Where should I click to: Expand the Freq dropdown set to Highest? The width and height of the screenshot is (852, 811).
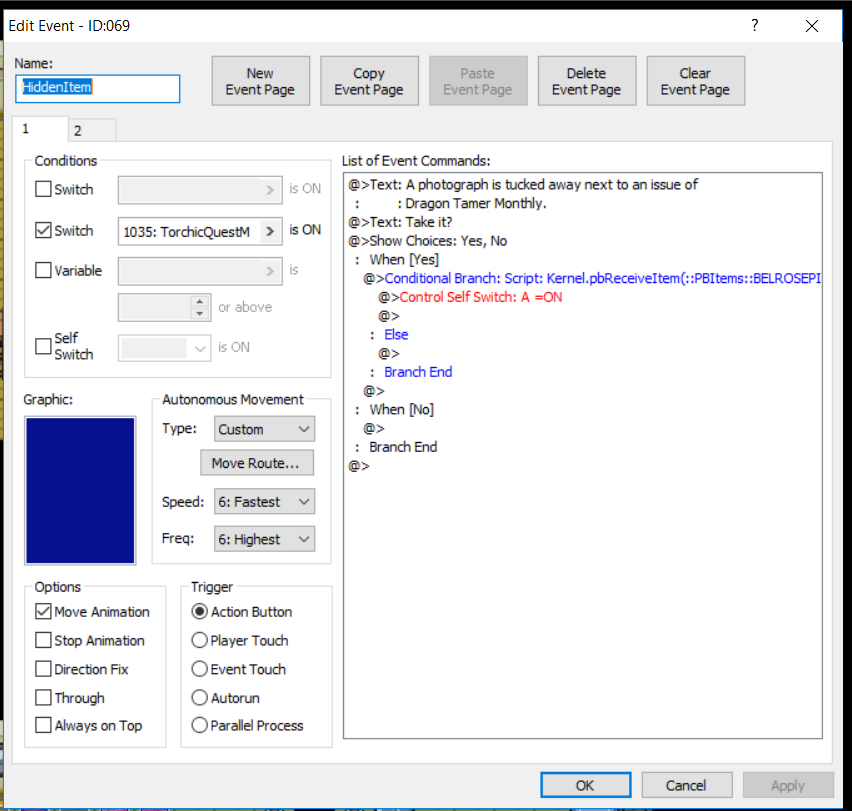pyautogui.click(x=265, y=540)
